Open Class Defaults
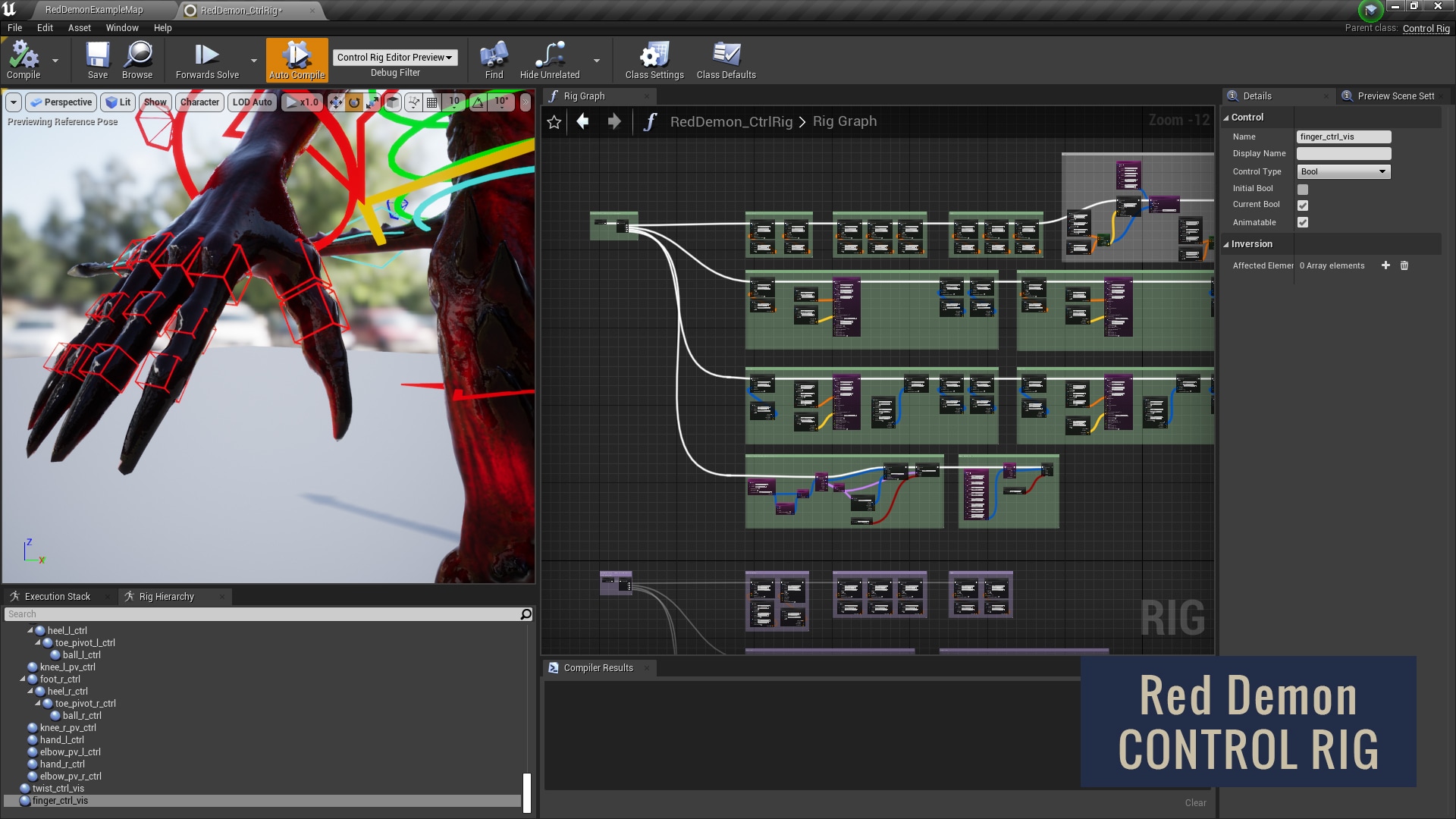Screen dimensions: 1456x819 coord(726,59)
